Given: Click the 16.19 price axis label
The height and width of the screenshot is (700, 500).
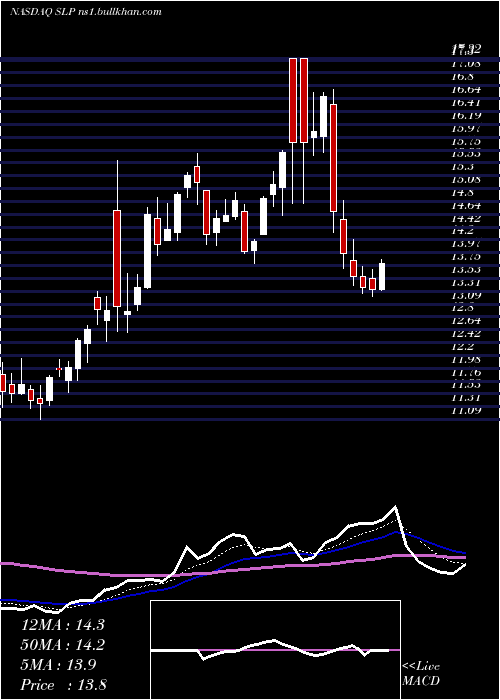Looking at the screenshot, I should point(466,116).
